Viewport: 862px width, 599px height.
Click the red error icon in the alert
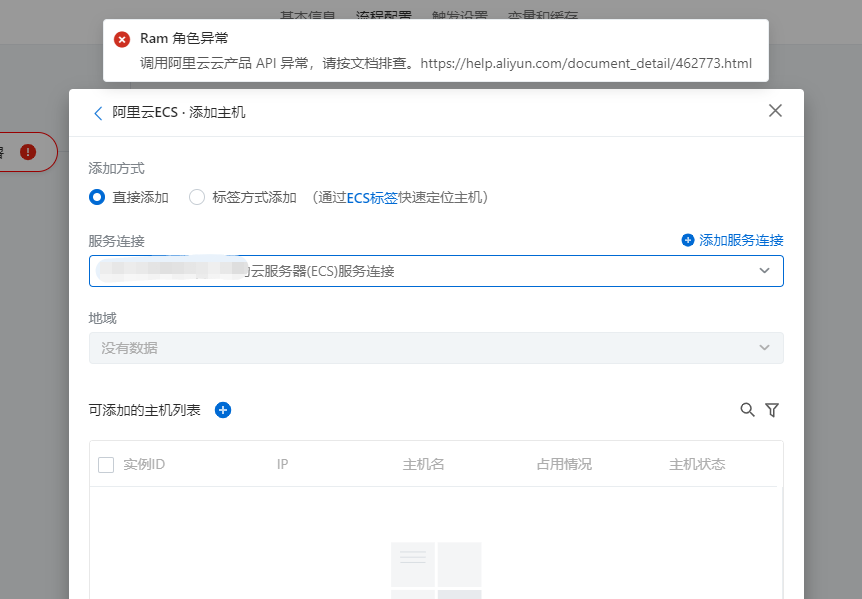click(x=122, y=40)
